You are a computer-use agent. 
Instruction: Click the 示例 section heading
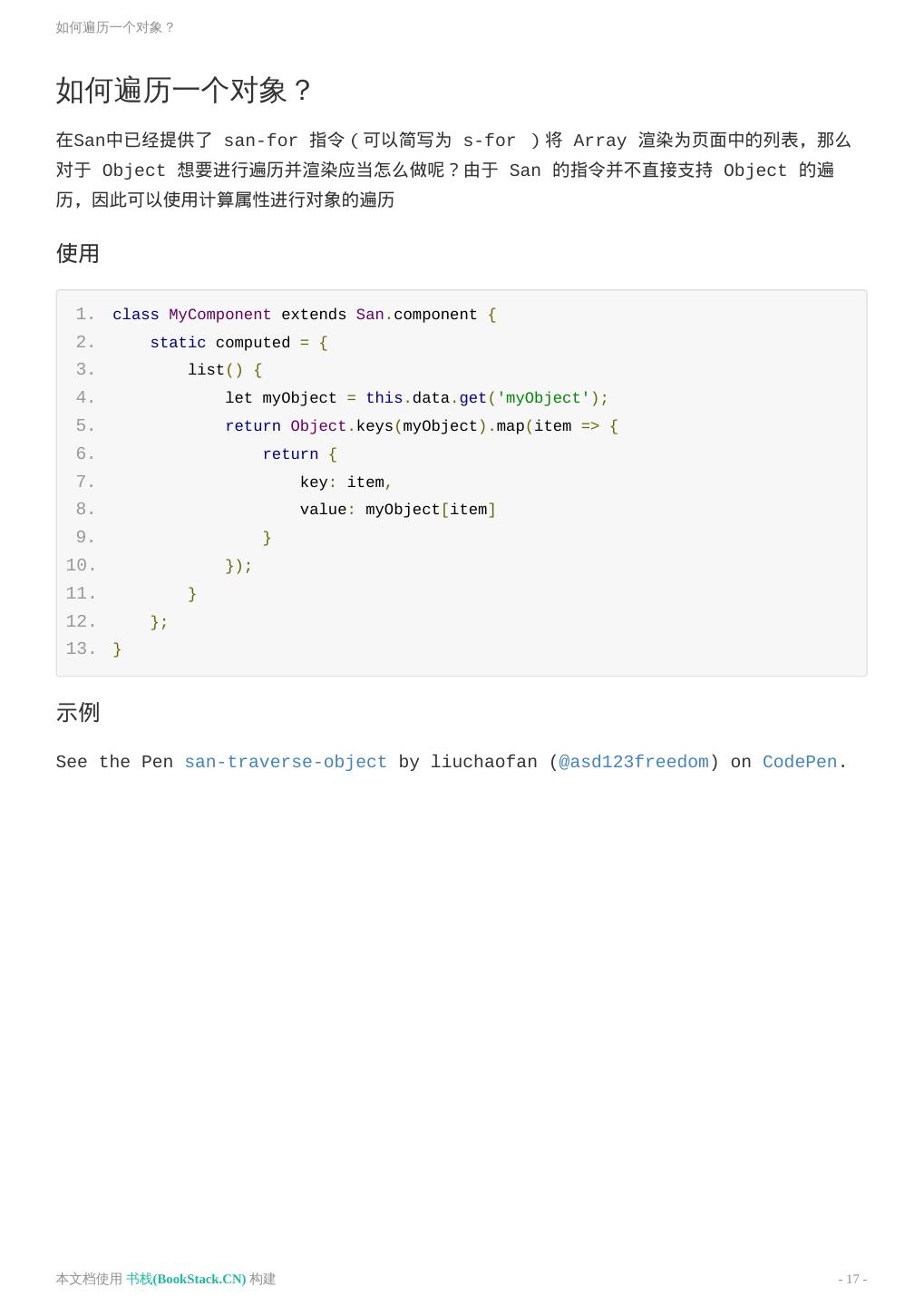[x=78, y=713]
